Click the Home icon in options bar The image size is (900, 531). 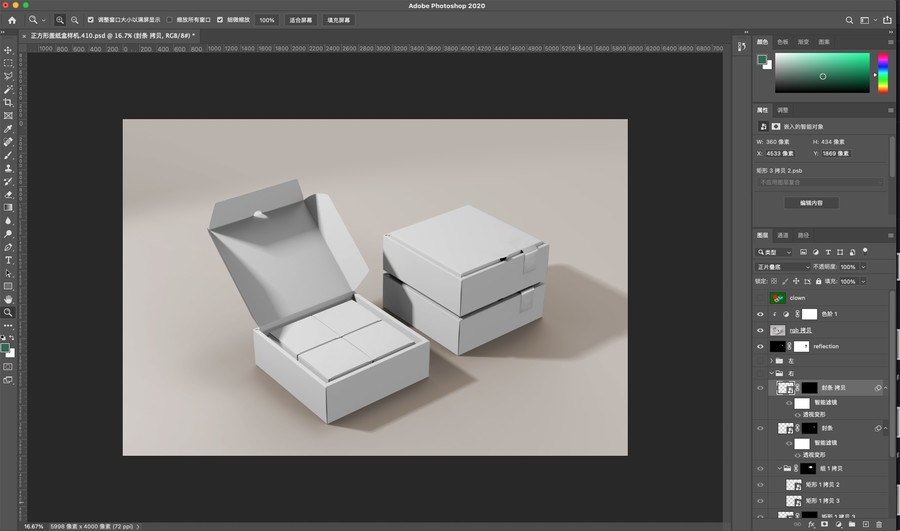[x=12, y=20]
